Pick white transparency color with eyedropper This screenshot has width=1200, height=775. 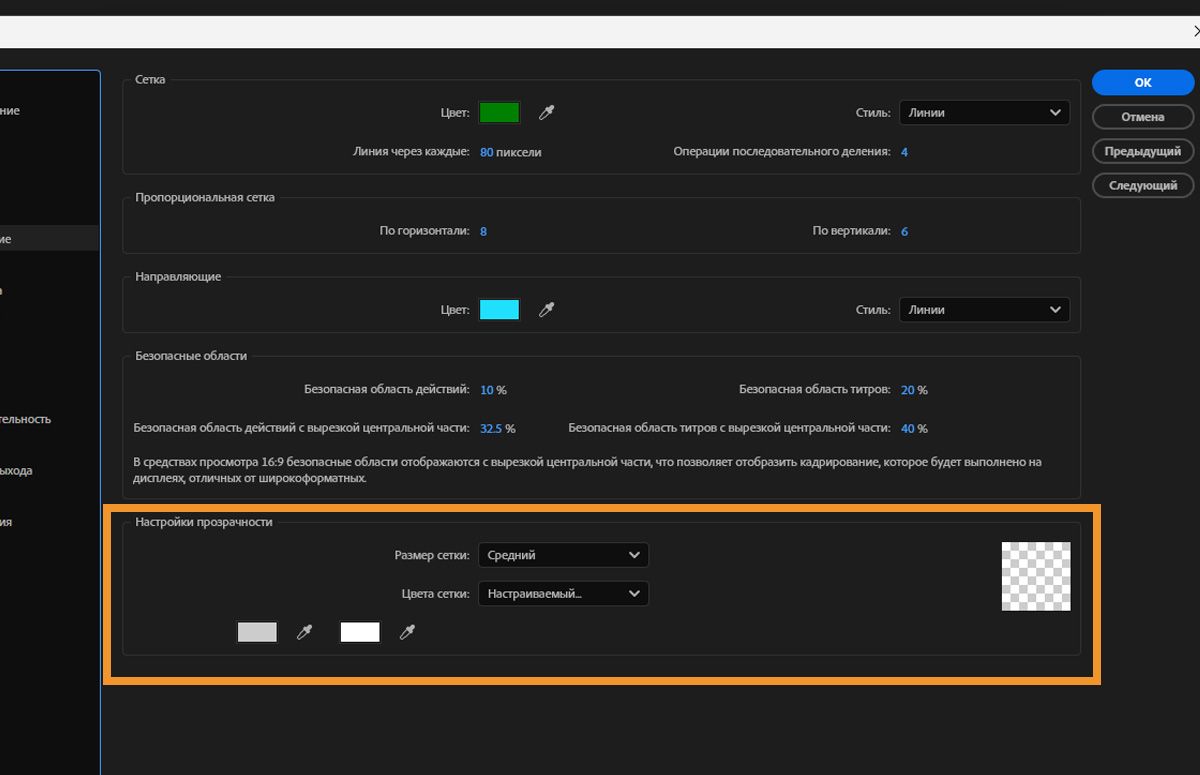tap(407, 632)
